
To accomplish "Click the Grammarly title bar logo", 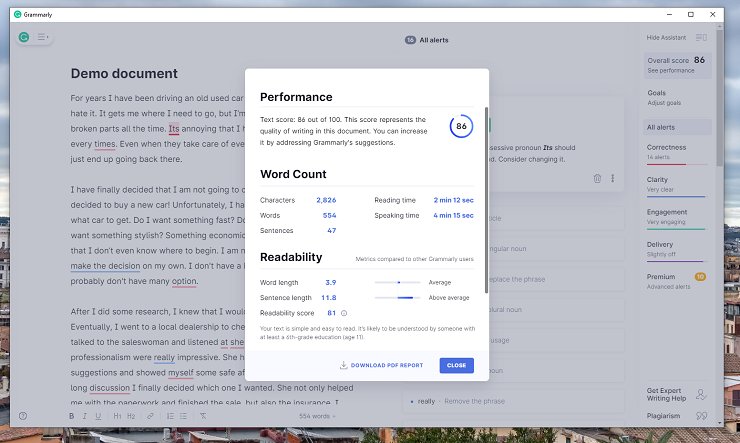I will [17, 15].
